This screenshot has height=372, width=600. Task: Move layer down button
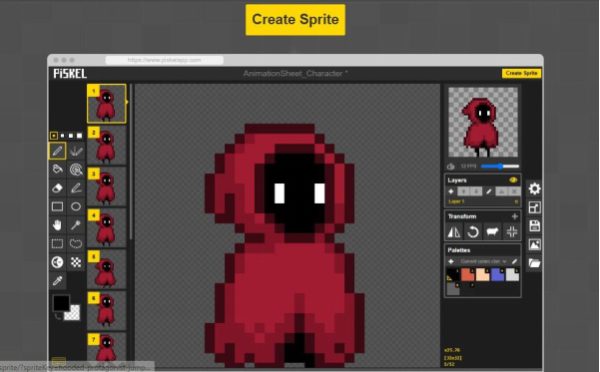coord(476,191)
